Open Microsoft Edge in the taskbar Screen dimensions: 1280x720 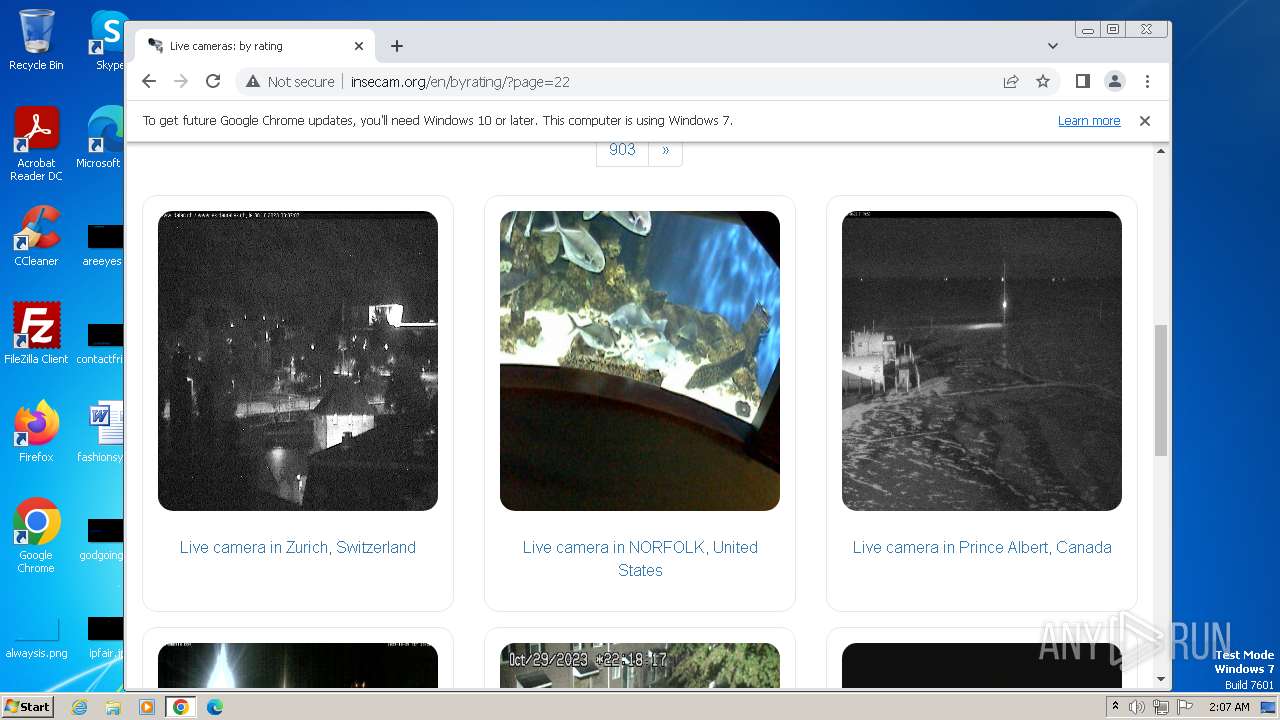tap(214, 707)
